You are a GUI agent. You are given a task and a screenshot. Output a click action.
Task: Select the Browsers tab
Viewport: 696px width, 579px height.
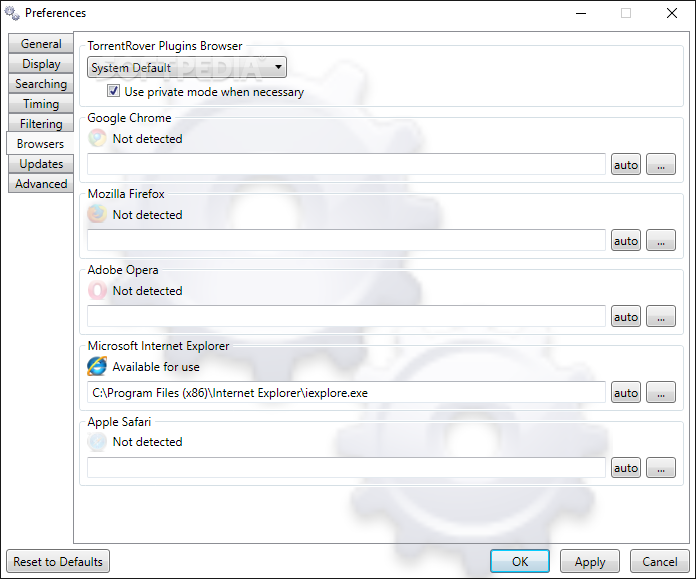[x=40, y=143]
